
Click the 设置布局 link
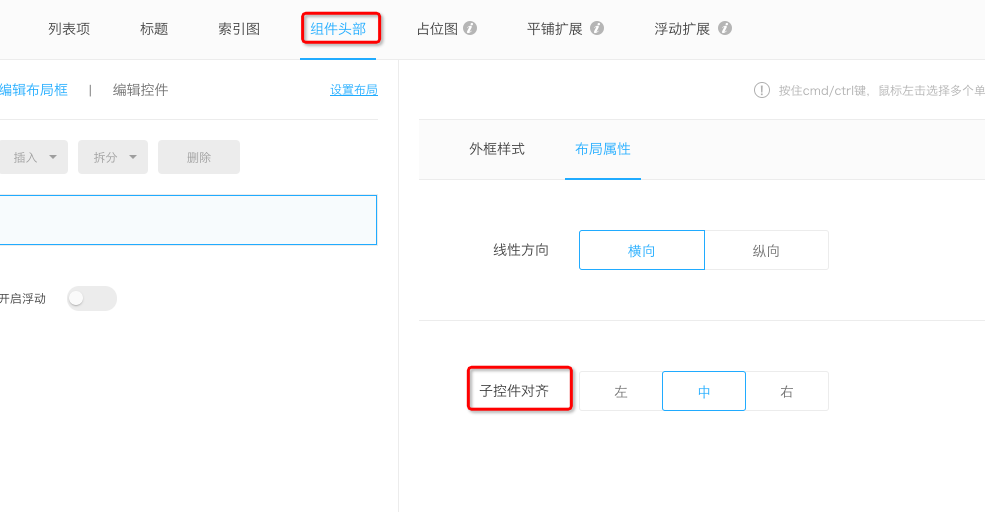[x=354, y=90]
